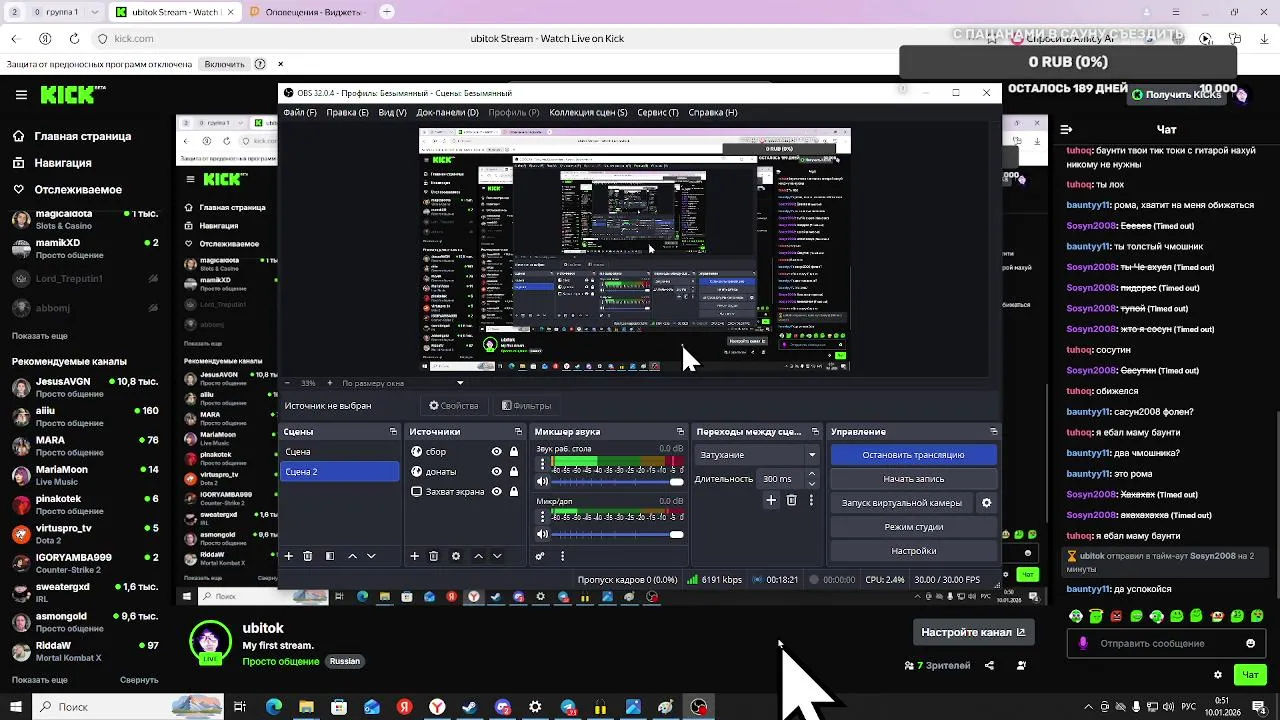The width and height of the screenshot is (1280, 720).
Task: Open chat settings gear icon
Action: tap(1218, 675)
